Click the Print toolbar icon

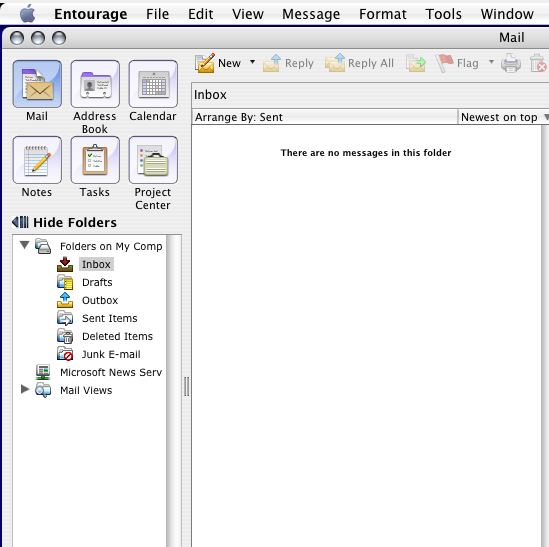(511, 63)
